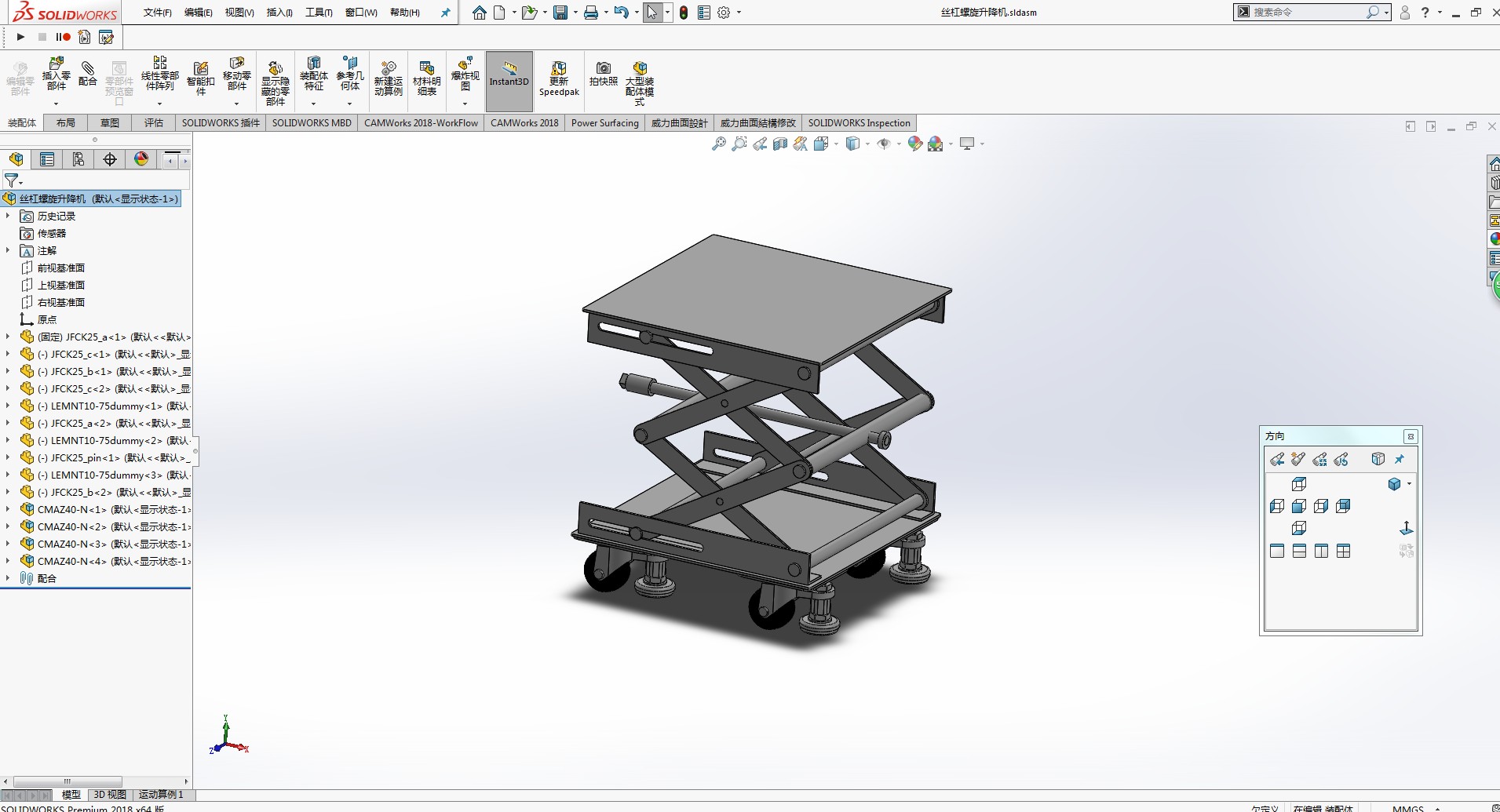Expand the JFCK25_pin<1> component

click(8, 457)
